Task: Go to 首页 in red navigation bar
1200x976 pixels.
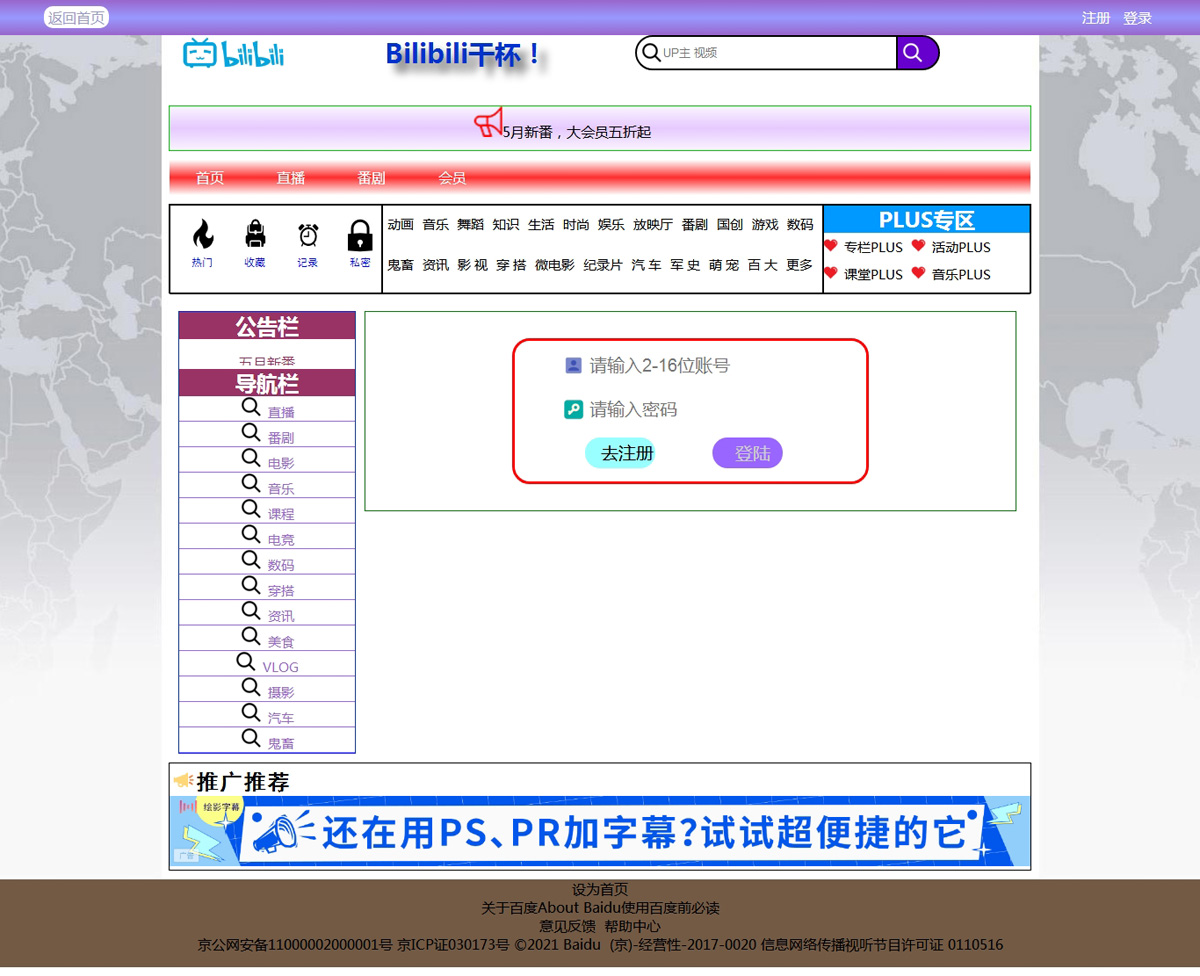Action: click(210, 178)
